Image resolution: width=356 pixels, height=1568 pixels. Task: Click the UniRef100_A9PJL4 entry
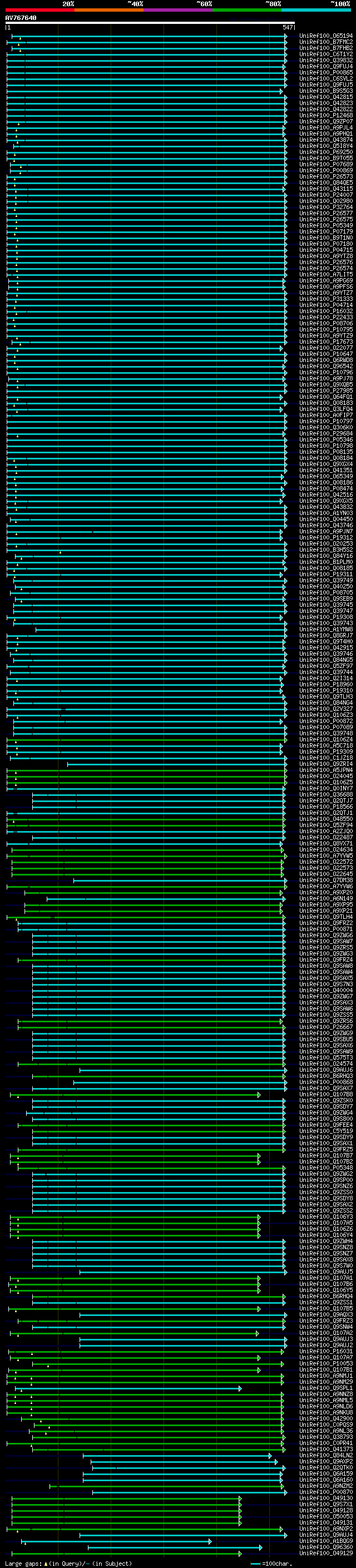click(x=326, y=128)
